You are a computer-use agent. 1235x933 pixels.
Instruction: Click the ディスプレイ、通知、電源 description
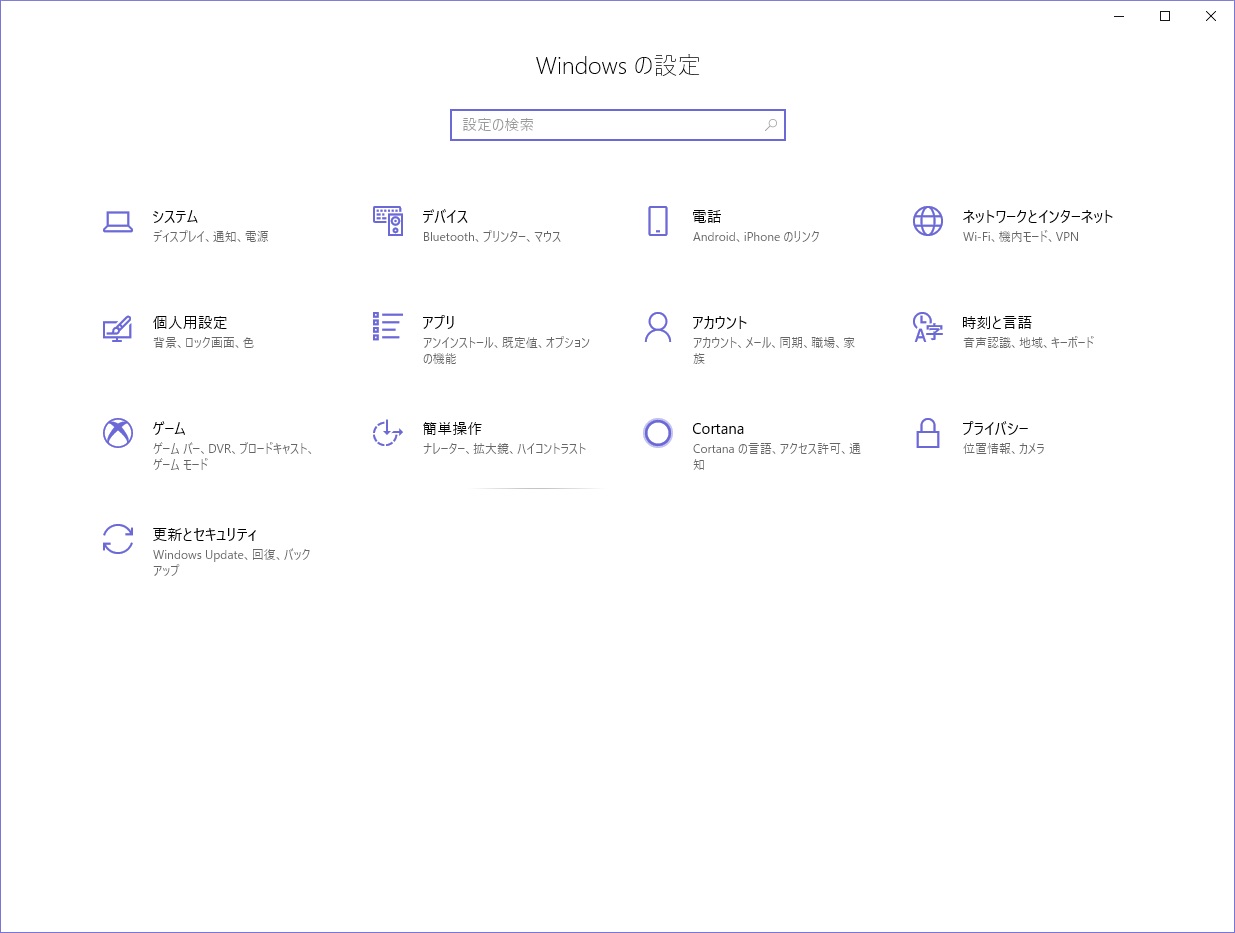pyautogui.click(x=211, y=237)
